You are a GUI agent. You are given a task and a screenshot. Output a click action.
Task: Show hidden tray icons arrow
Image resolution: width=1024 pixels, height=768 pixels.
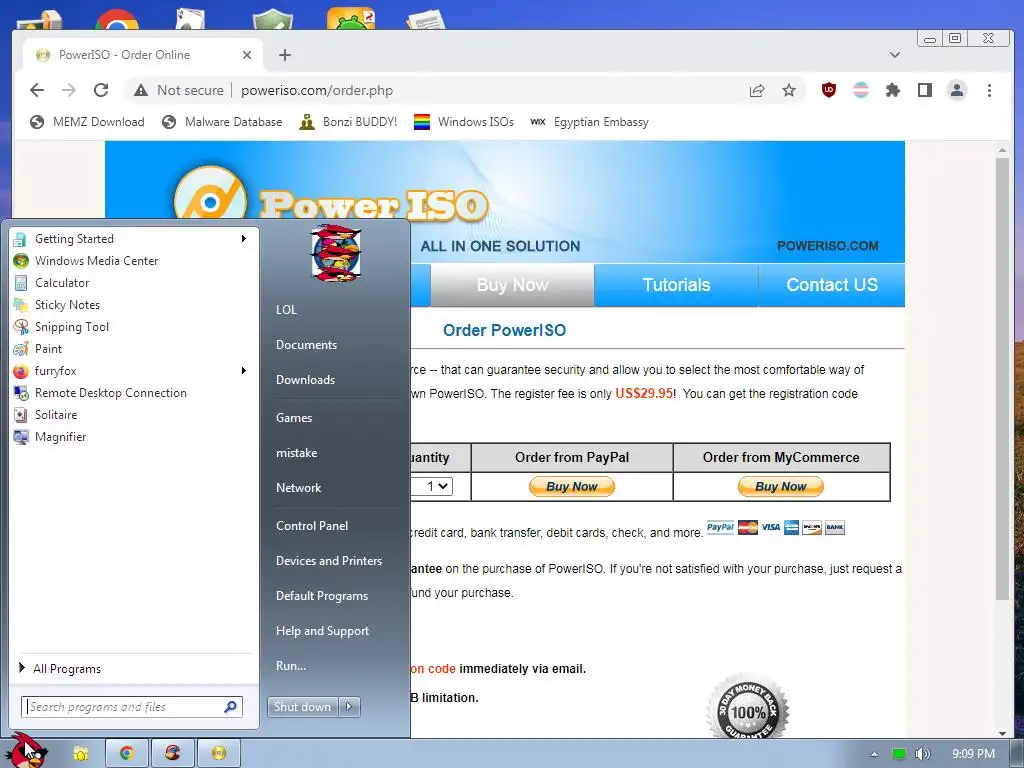coord(874,754)
